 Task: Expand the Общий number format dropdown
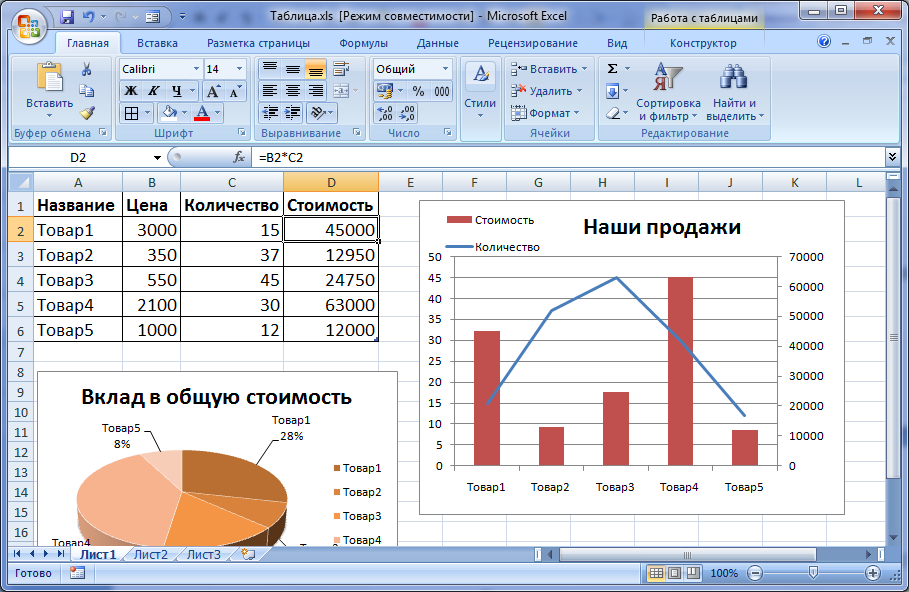point(445,69)
